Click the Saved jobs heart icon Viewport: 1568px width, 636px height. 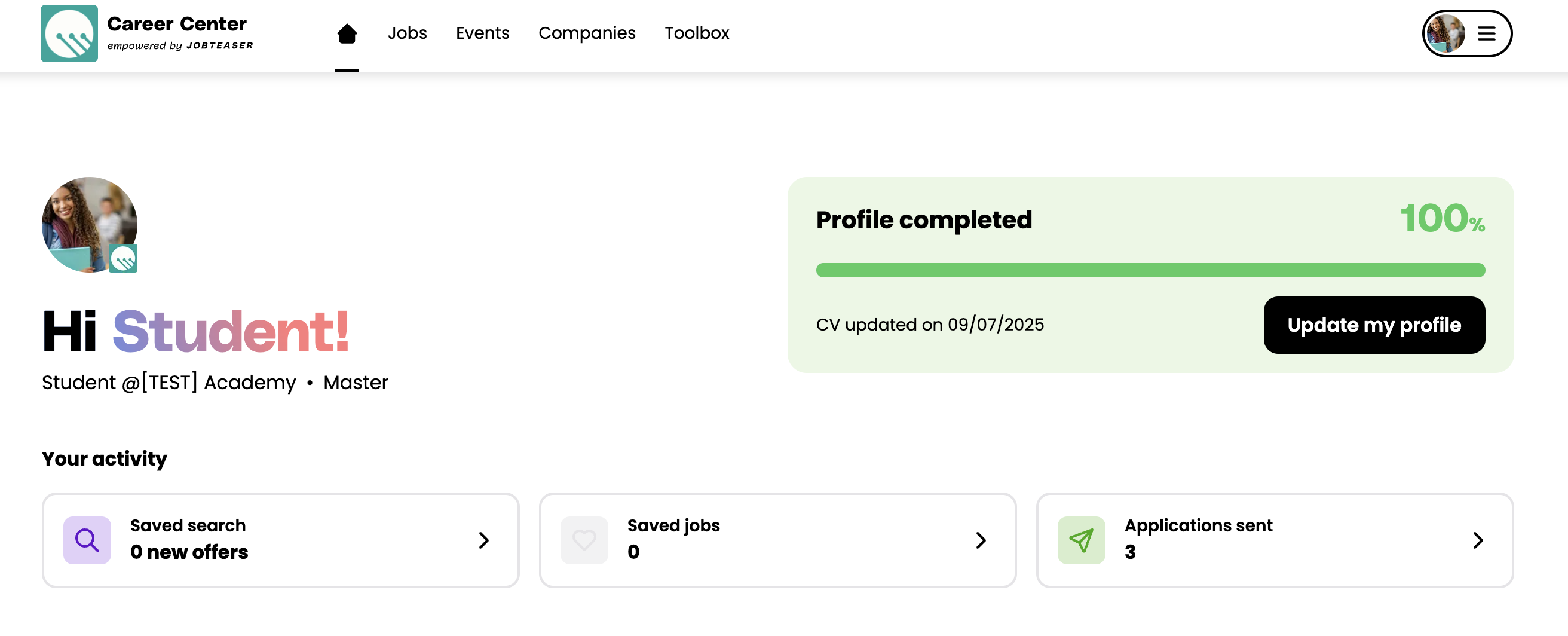click(584, 540)
